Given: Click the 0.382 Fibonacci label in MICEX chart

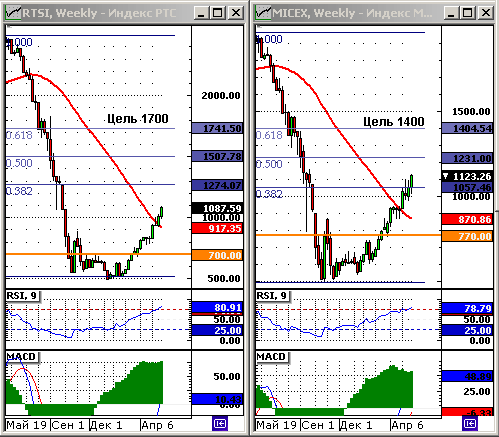Looking at the screenshot, I should pos(269,194).
